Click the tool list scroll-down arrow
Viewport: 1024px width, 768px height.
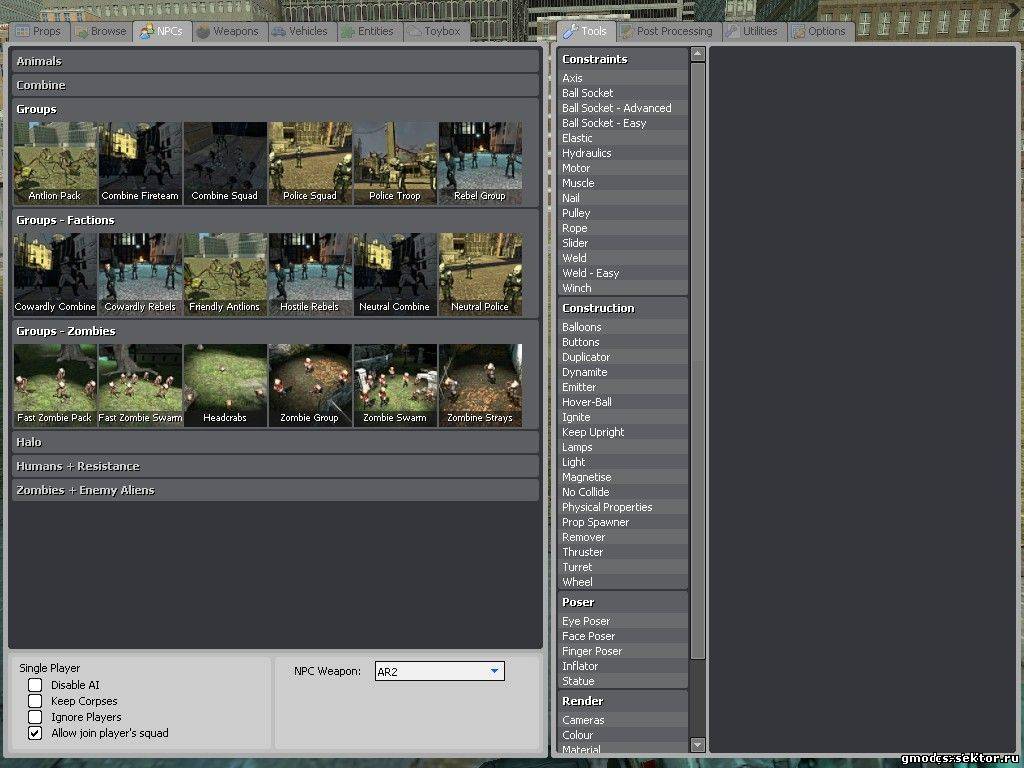pyautogui.click(x=697, y=744)
